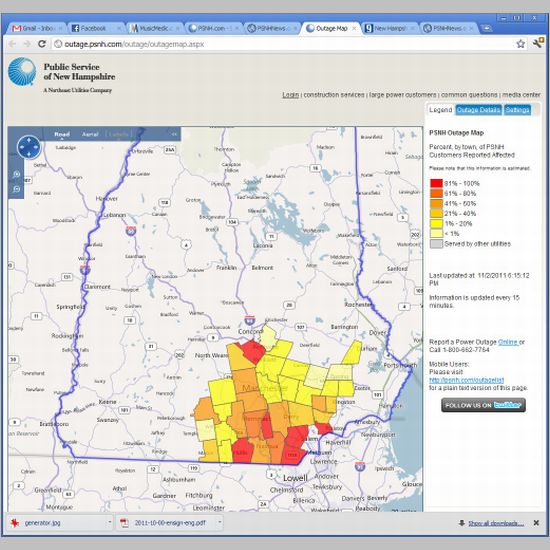
Task: Zoom in on the map
Action: (16, 174)
